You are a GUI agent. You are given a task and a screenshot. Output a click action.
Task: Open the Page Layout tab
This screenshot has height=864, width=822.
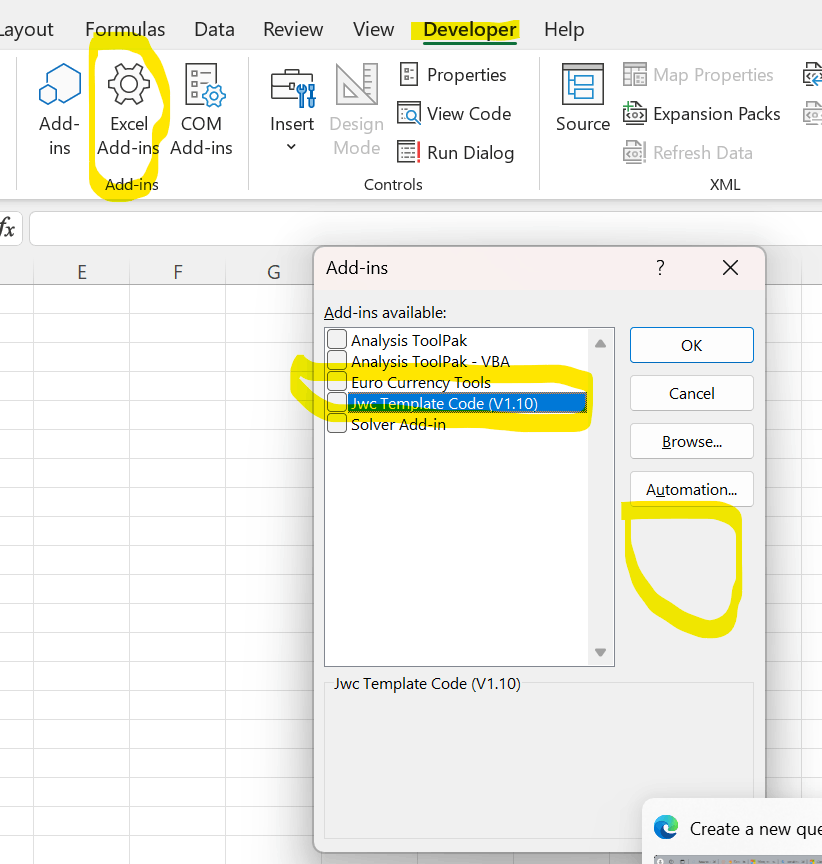pyautogui.click(x=26, y=29)
